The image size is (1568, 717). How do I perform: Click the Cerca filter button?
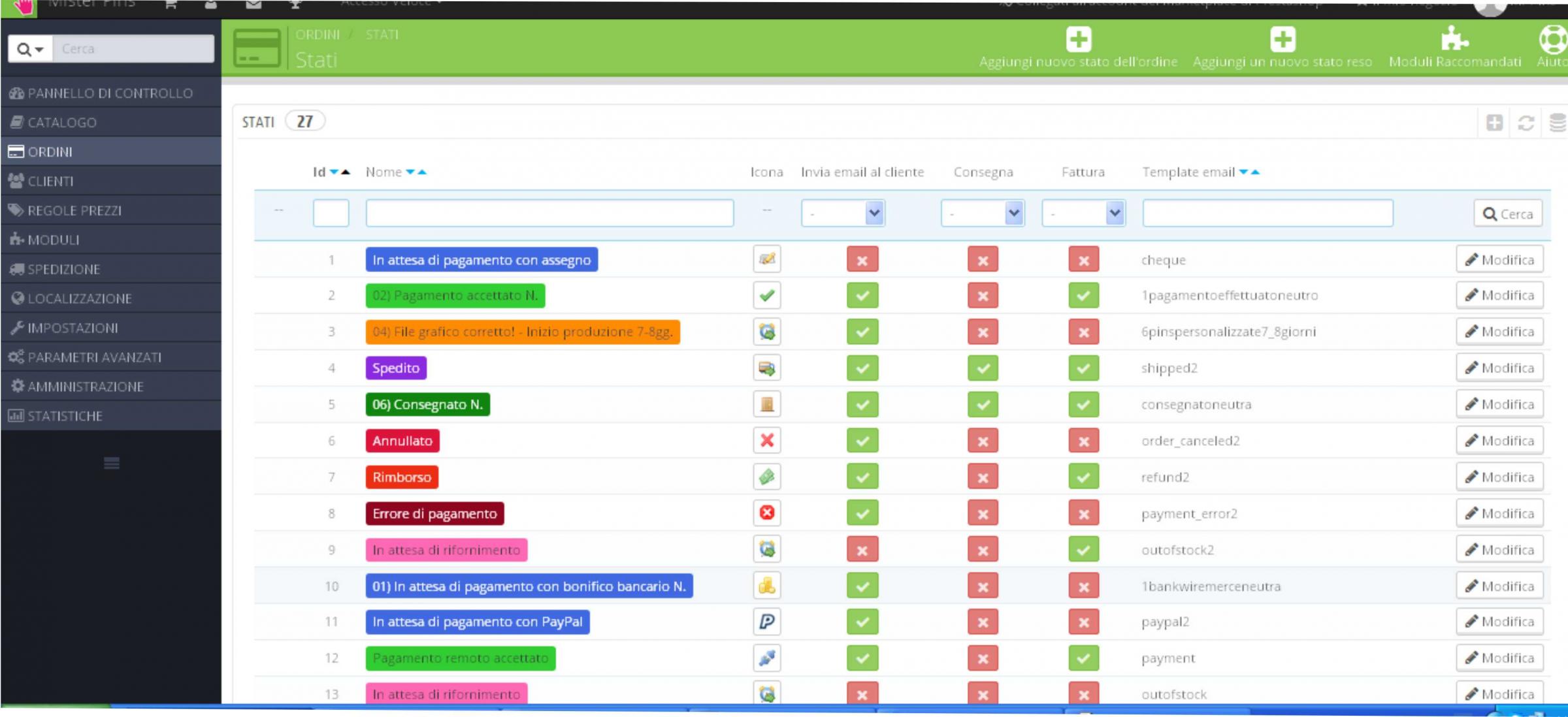[1507, 214]
